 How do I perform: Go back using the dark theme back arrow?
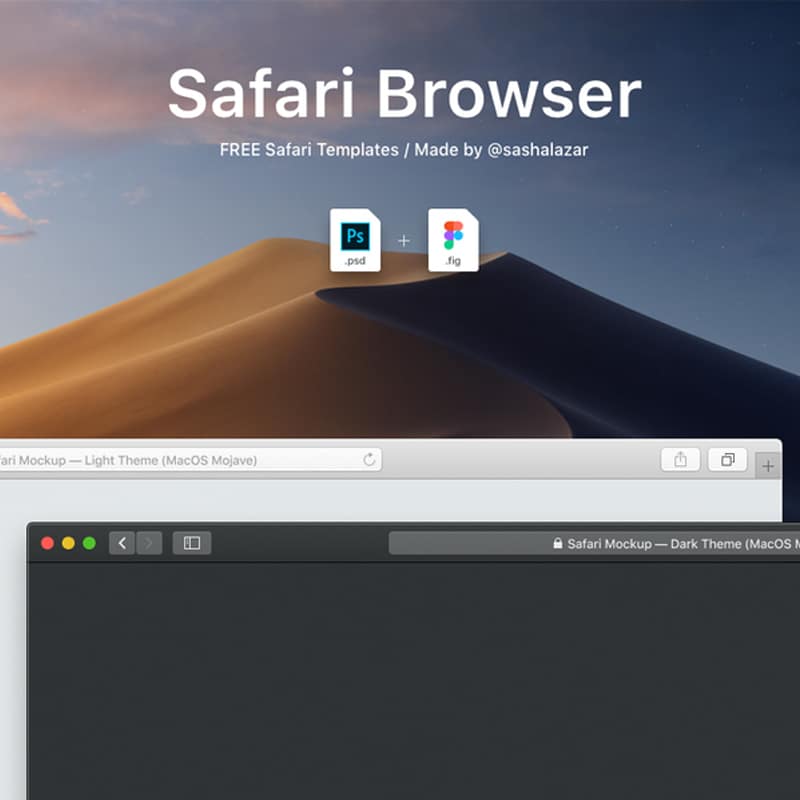(x=121, y=544)
